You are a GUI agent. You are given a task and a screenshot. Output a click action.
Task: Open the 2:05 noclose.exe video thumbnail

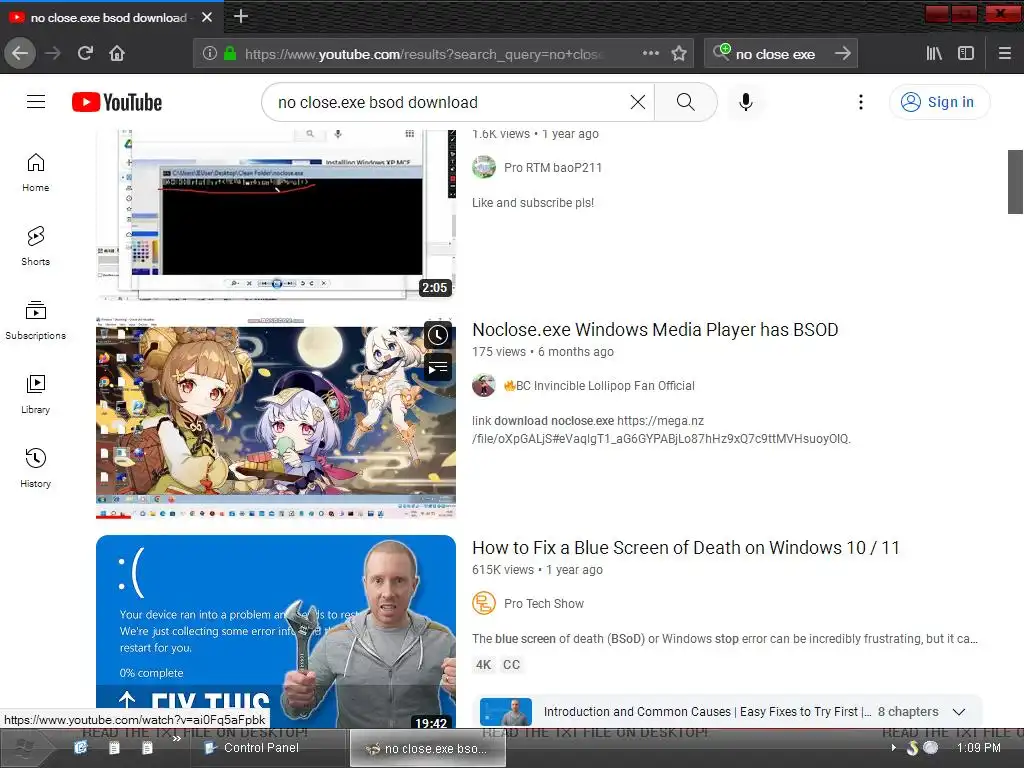click(x=276, y=214)
